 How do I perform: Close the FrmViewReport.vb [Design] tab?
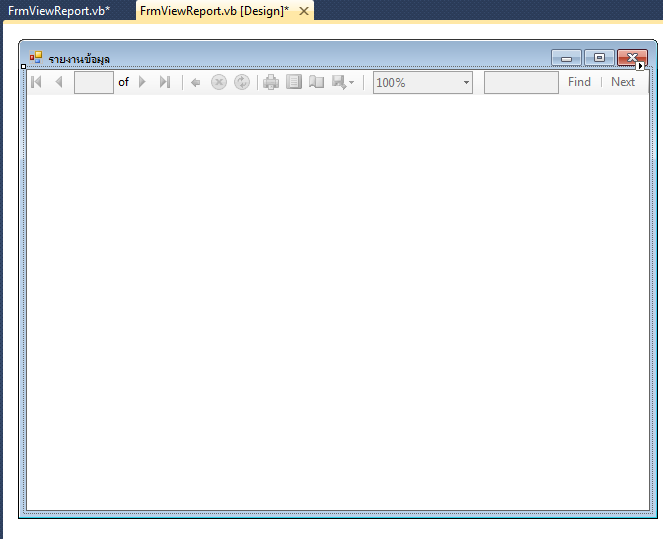point(304,11)
